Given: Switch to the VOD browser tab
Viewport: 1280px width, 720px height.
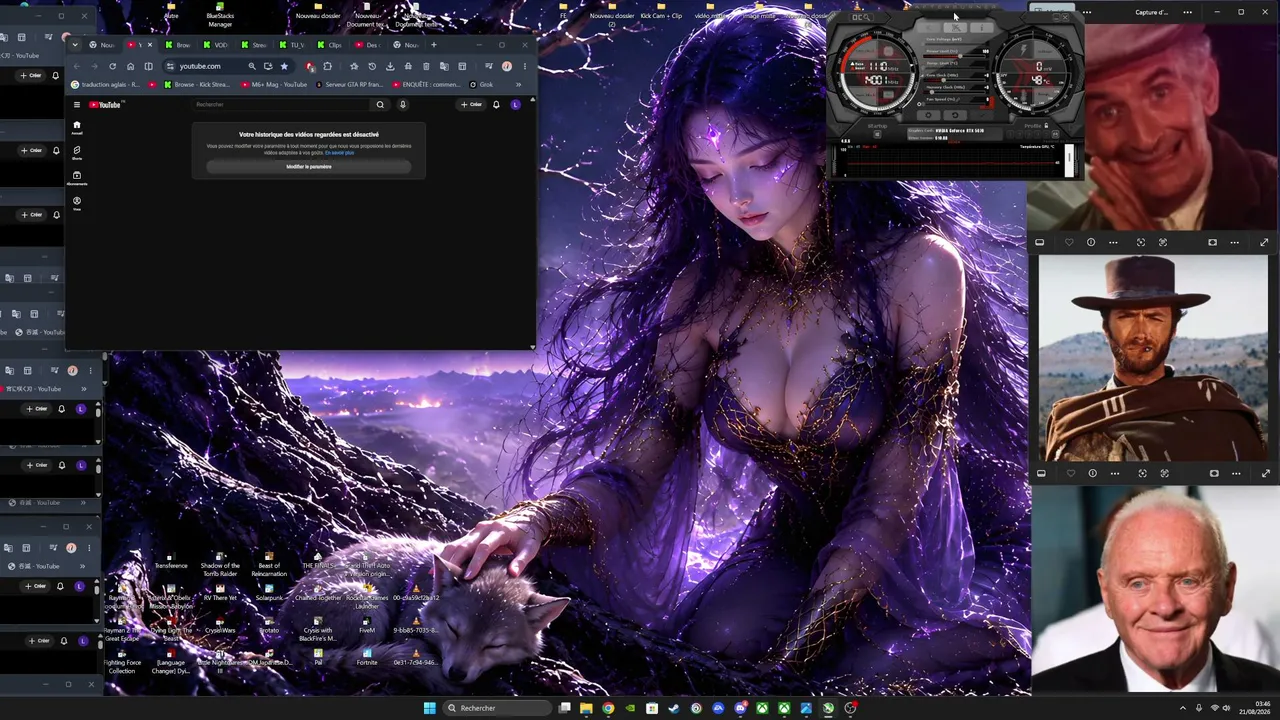Looking at the screenshot, I should click(x=216, y=45).
